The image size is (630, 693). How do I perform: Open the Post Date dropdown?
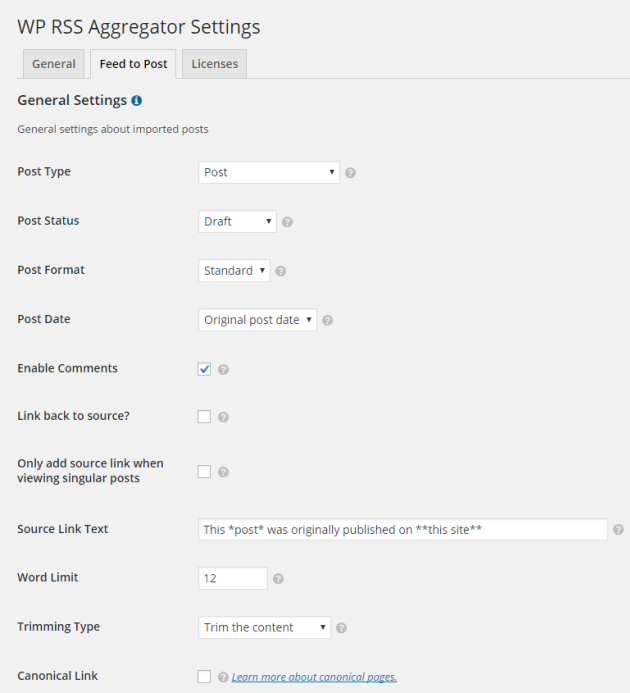coord(257,320)
